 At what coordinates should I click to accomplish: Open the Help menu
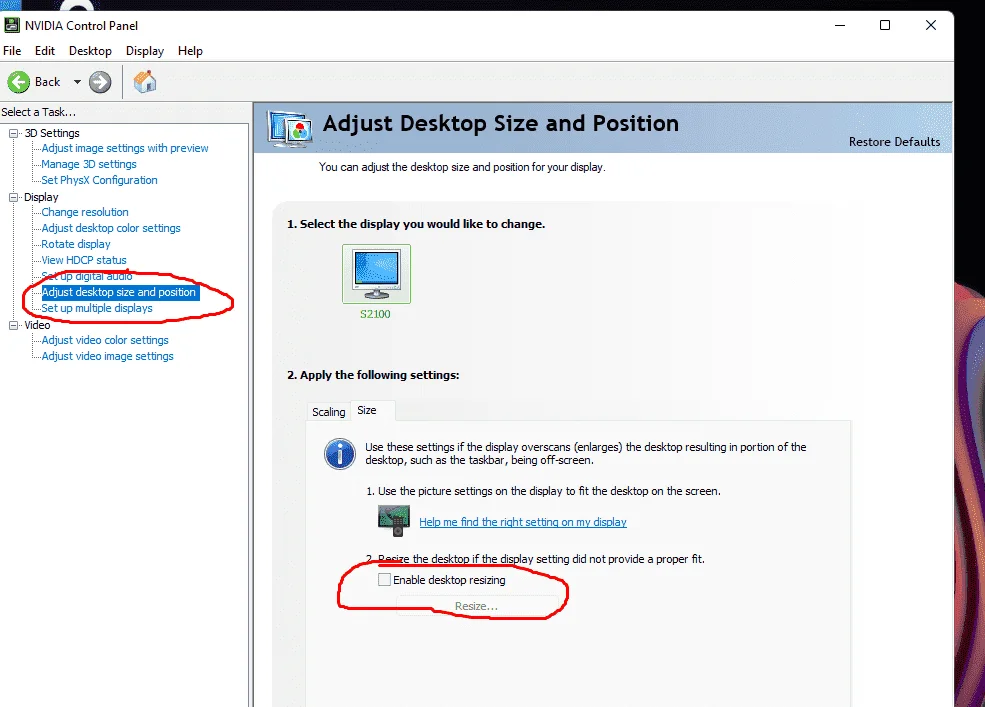click(190, 51)
